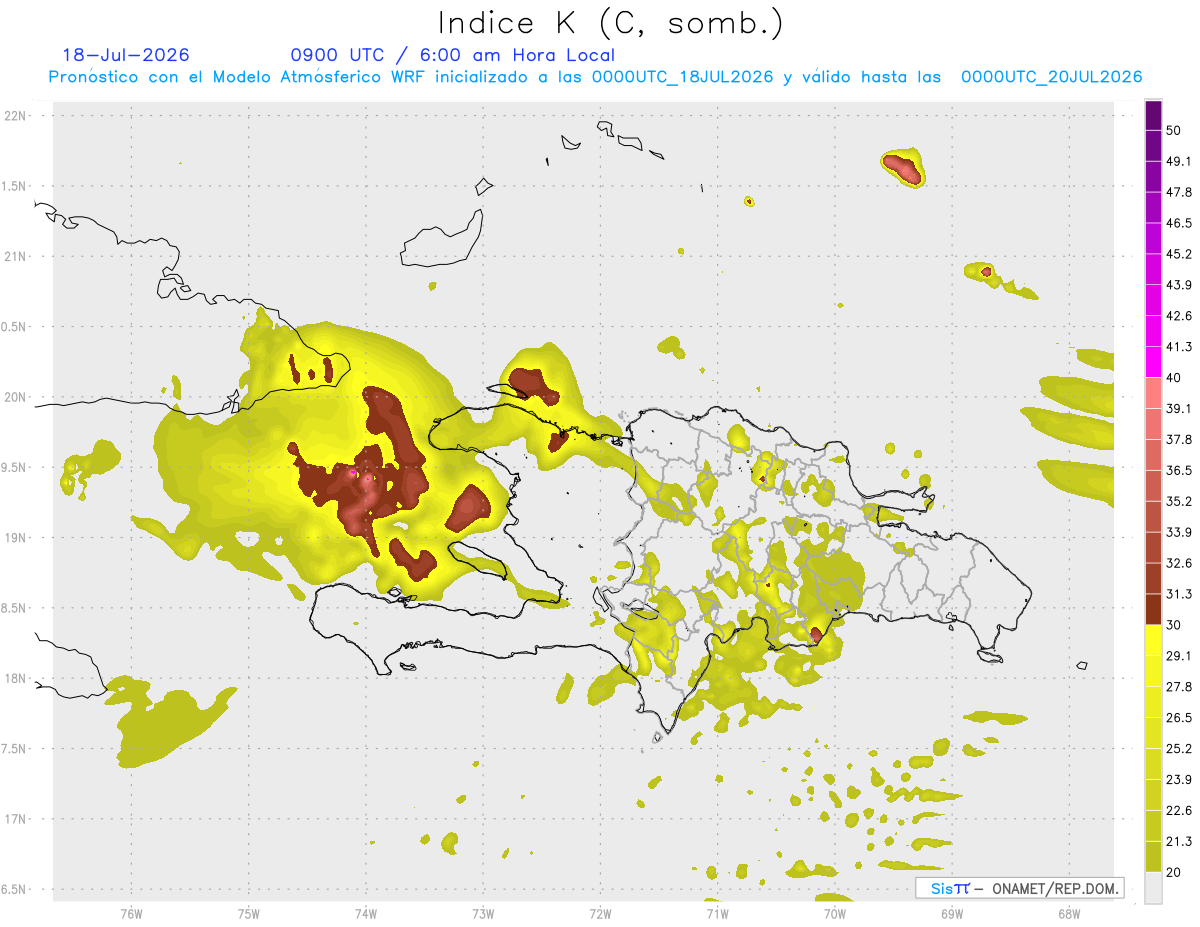Click the bright yellow swatch between 29.1 and 30
Viewport: 1200px width, 927px height.
1153,640
